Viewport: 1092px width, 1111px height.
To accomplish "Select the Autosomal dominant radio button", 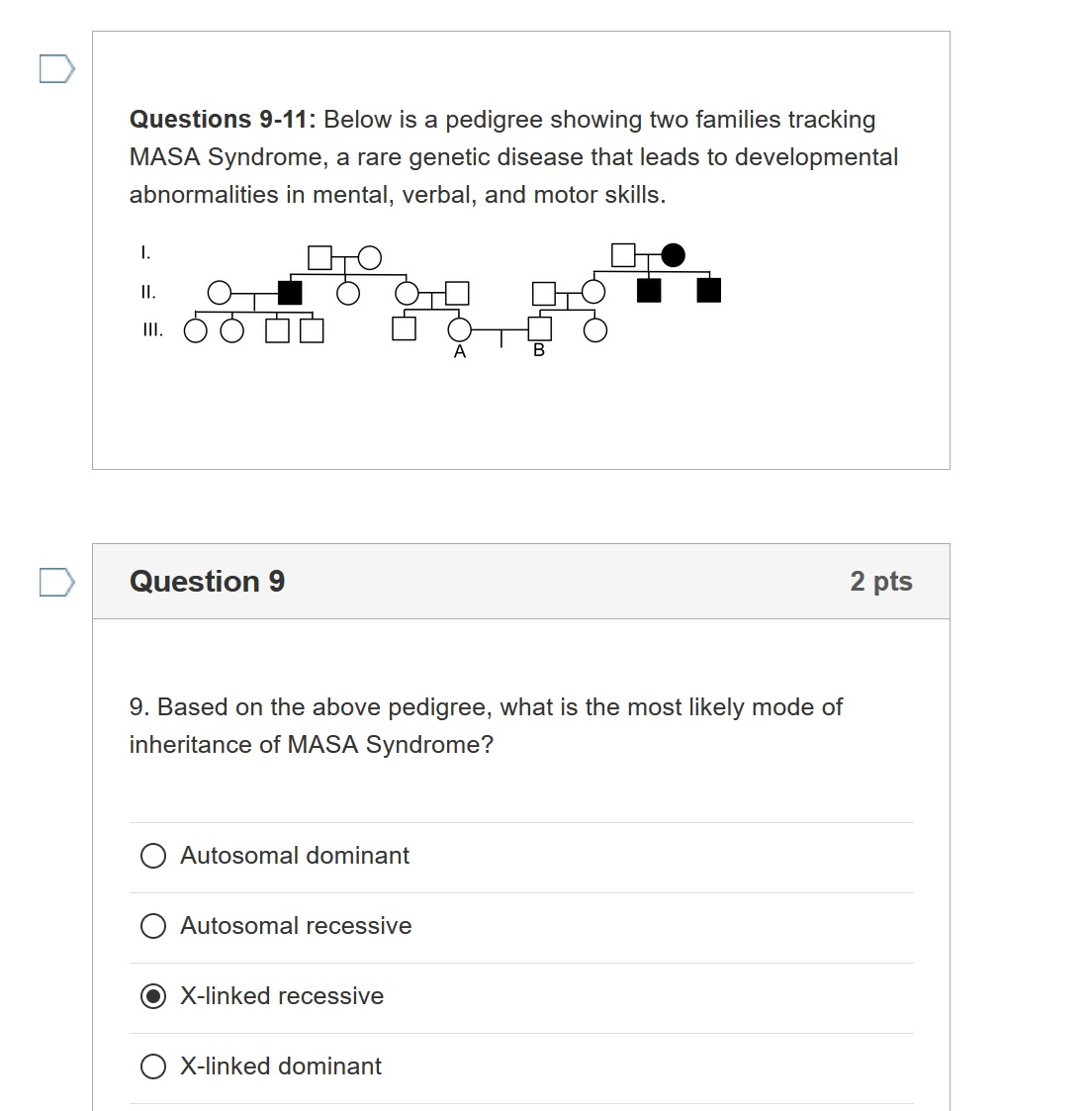I will click(x=153, y=856).
